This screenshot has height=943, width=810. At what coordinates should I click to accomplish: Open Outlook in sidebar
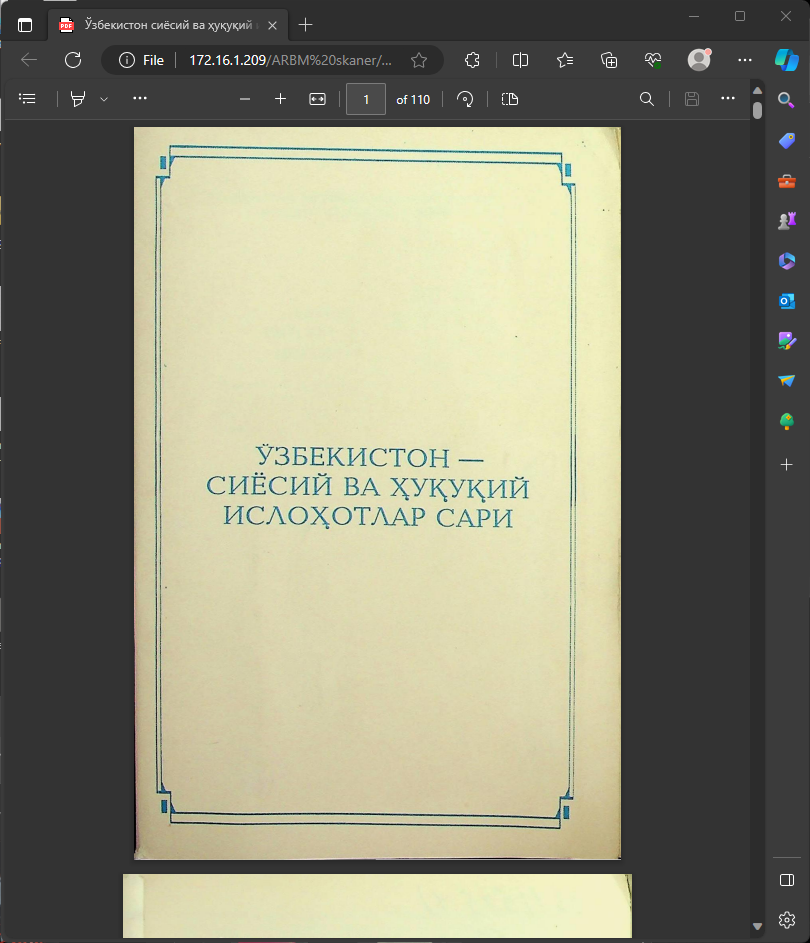click(x=787, y=301)
